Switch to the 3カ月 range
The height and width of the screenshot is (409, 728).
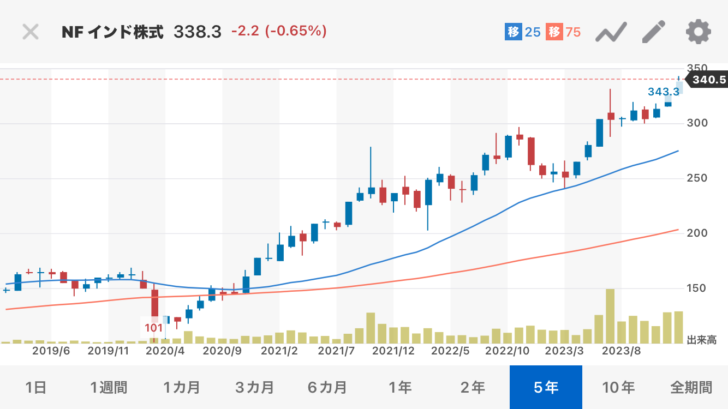point(254,387)
